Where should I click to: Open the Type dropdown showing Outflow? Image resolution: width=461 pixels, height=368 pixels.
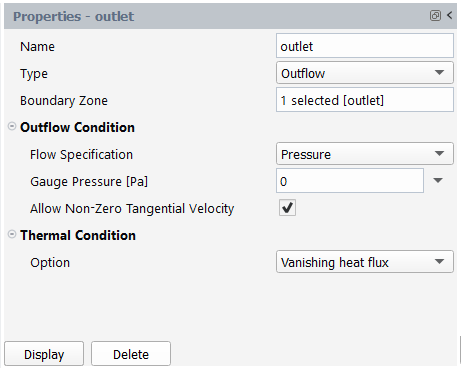click(x=365, y=73)
